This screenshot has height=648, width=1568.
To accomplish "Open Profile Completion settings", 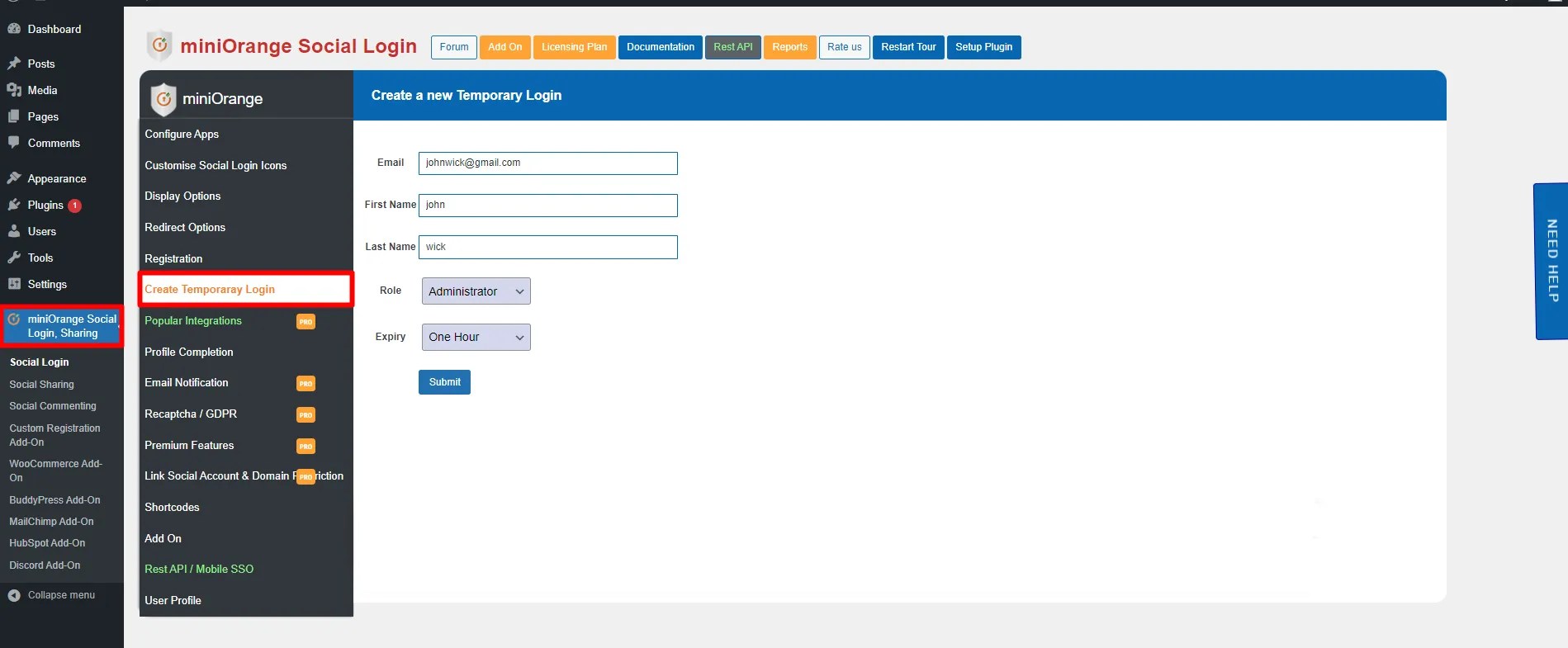I will (x=189, y=352).
